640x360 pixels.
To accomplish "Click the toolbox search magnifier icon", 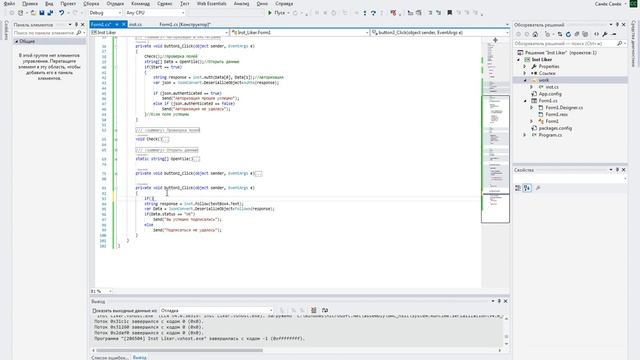I will [x=79, y=33].
